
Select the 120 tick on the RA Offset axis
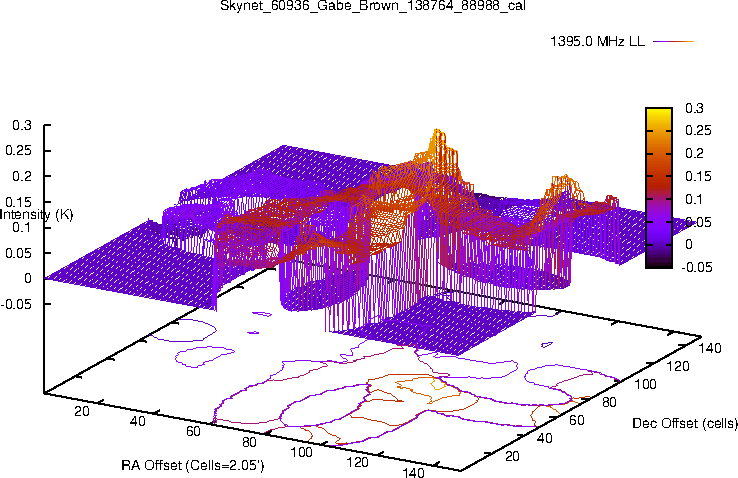(357, 462)
